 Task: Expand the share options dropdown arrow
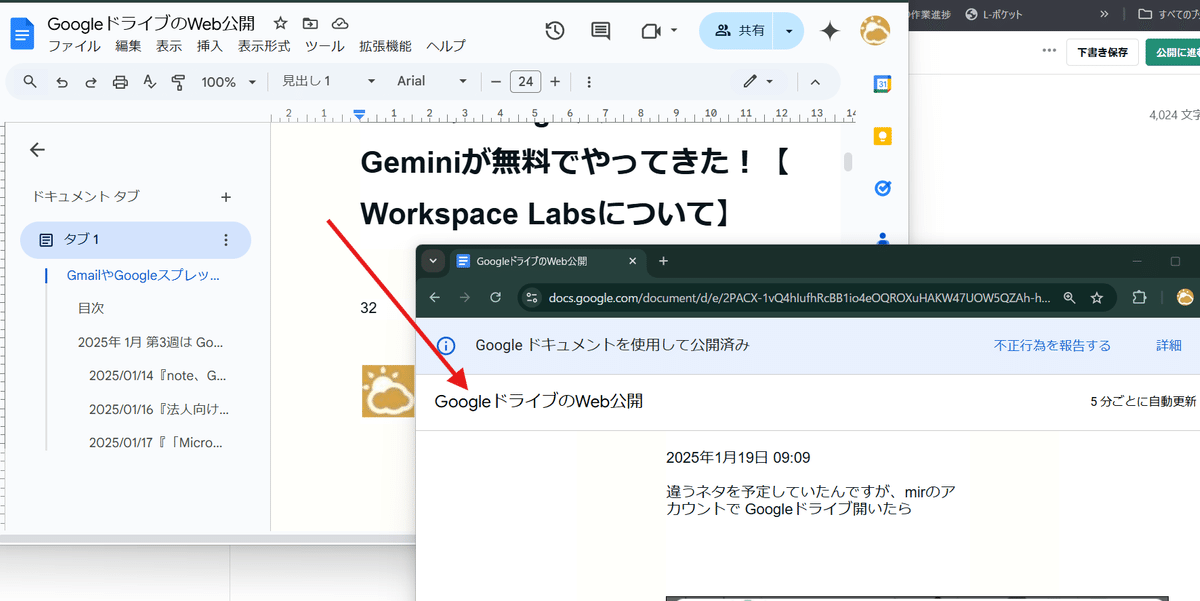pyautogui.click(x=789, y=31)
